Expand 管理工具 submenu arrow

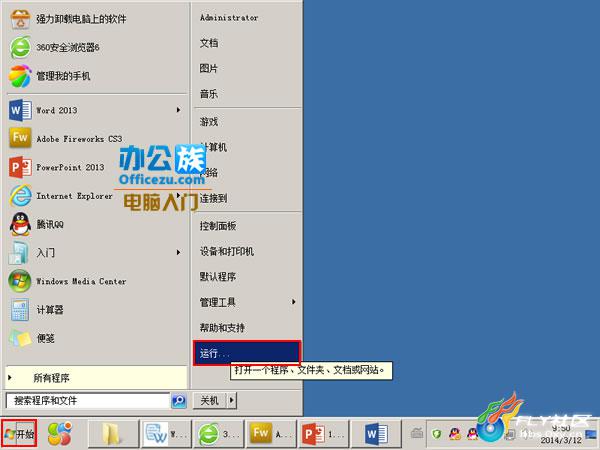[x=293, y=302]
